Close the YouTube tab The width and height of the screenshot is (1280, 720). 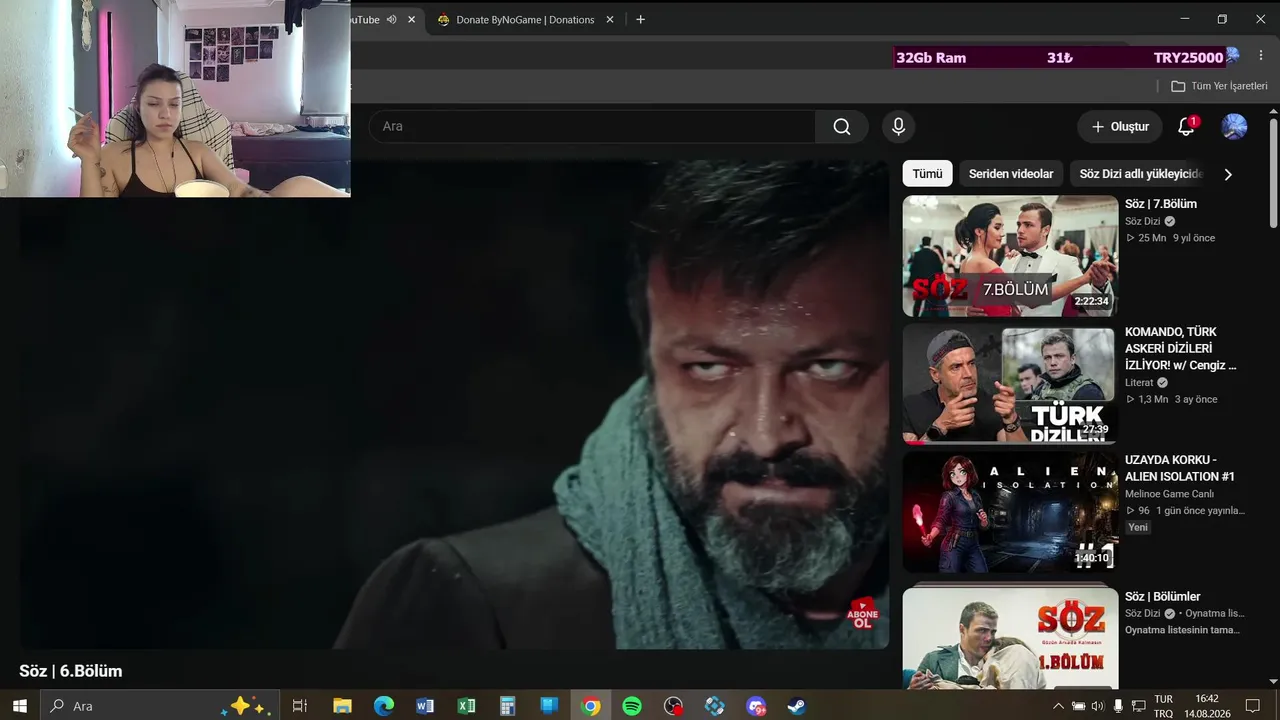coord(411,19)
